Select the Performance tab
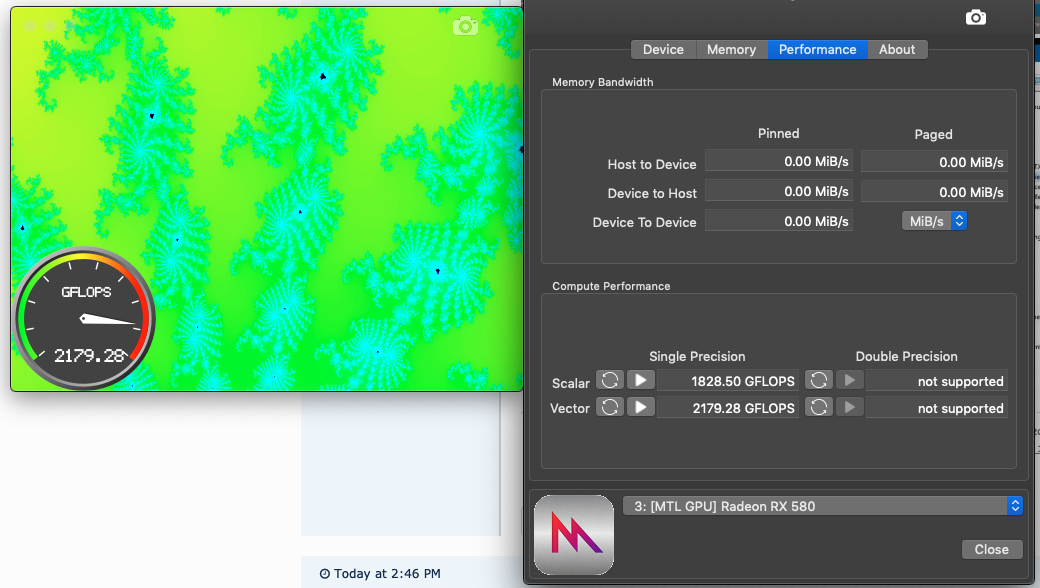The width and height of the screenshot is (1040, 588). click(817, 50)
